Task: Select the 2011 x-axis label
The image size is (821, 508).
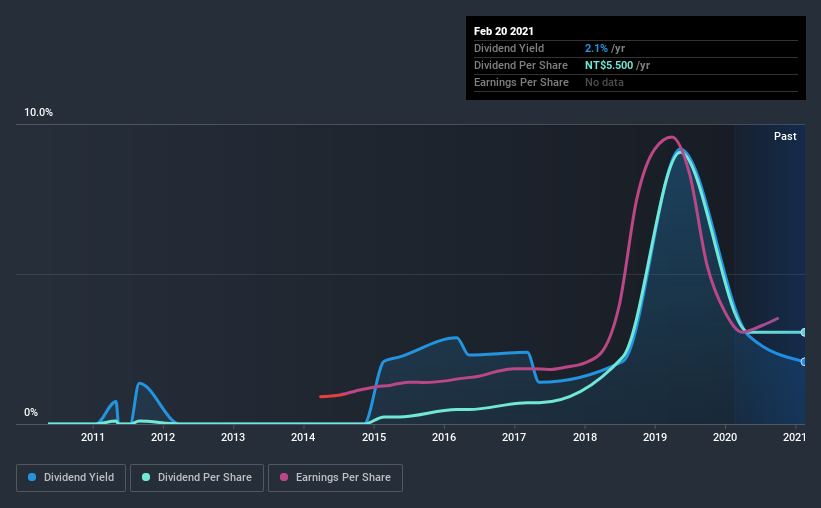Action: (93, 437)
